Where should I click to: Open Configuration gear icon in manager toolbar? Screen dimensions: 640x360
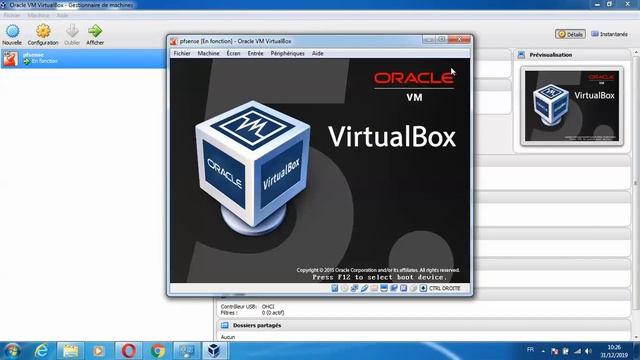[x=43, y=31]
